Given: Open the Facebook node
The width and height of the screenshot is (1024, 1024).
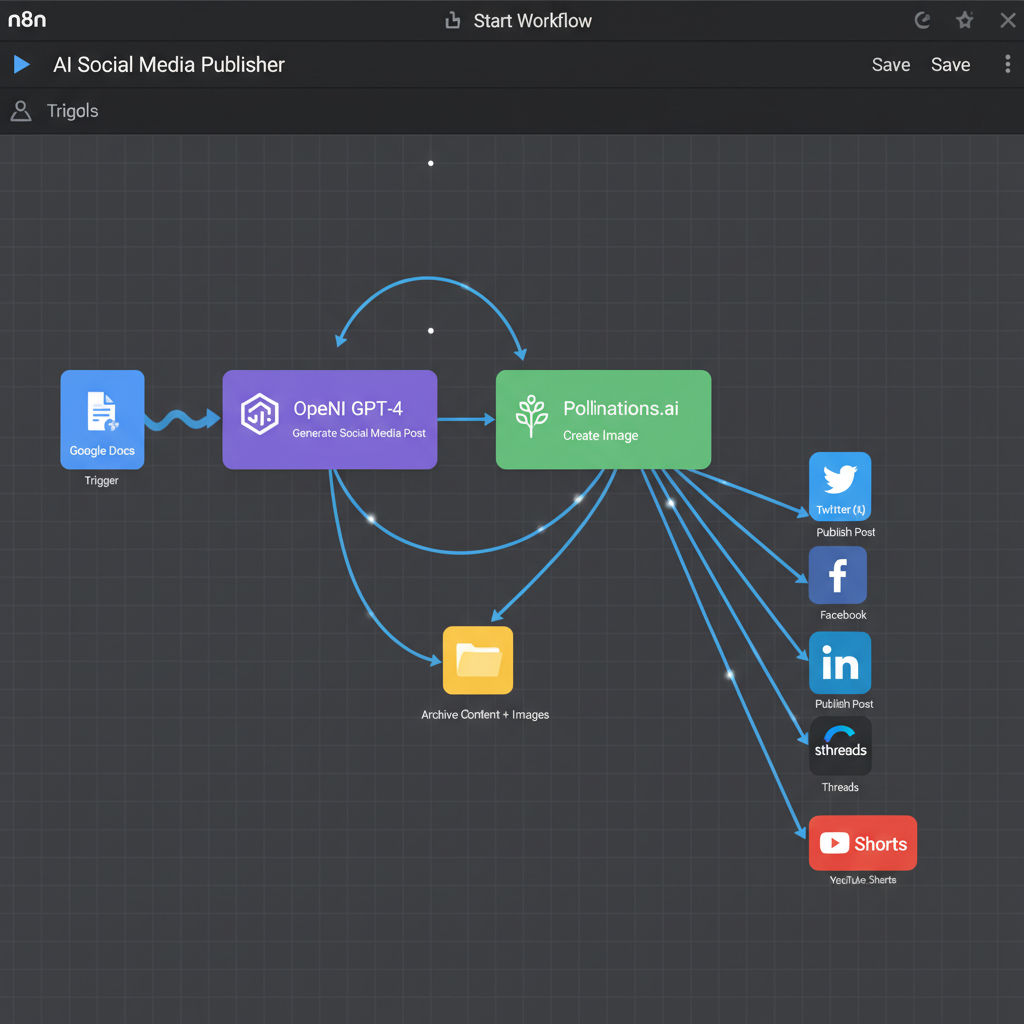Looking at the screenshot, I should point(837,575).
